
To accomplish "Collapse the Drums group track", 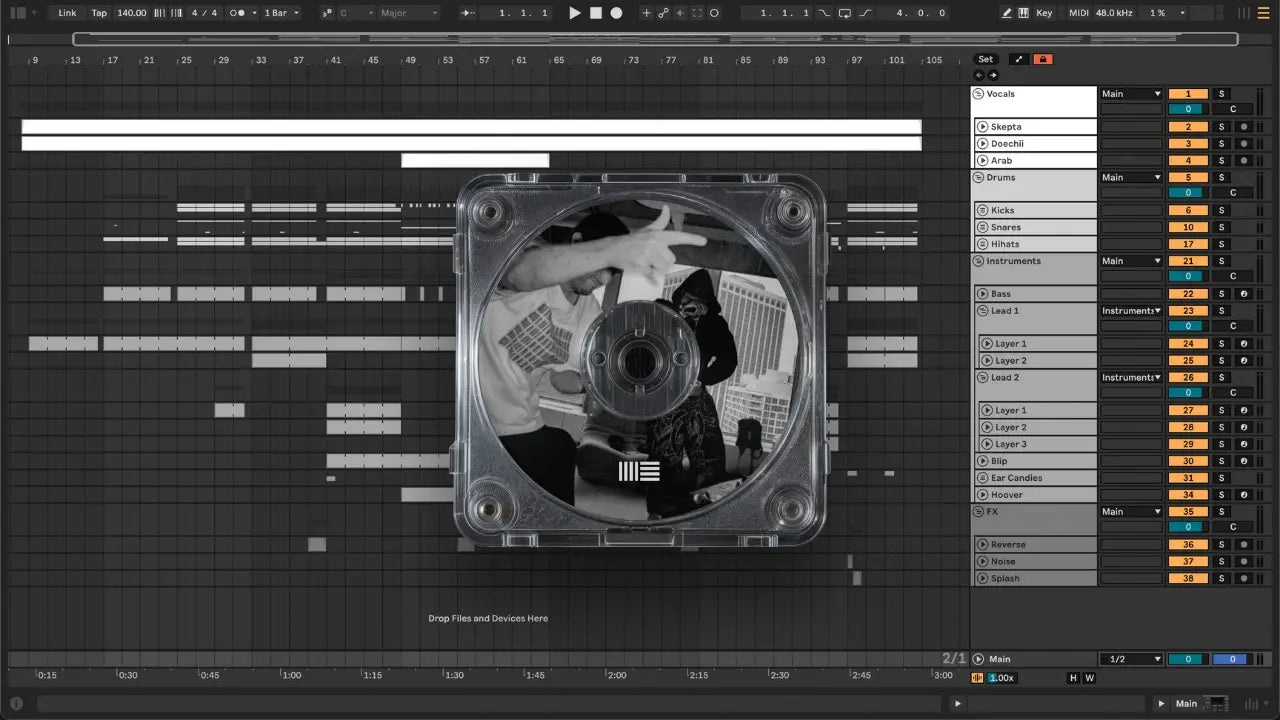I will tap(978, 177).
